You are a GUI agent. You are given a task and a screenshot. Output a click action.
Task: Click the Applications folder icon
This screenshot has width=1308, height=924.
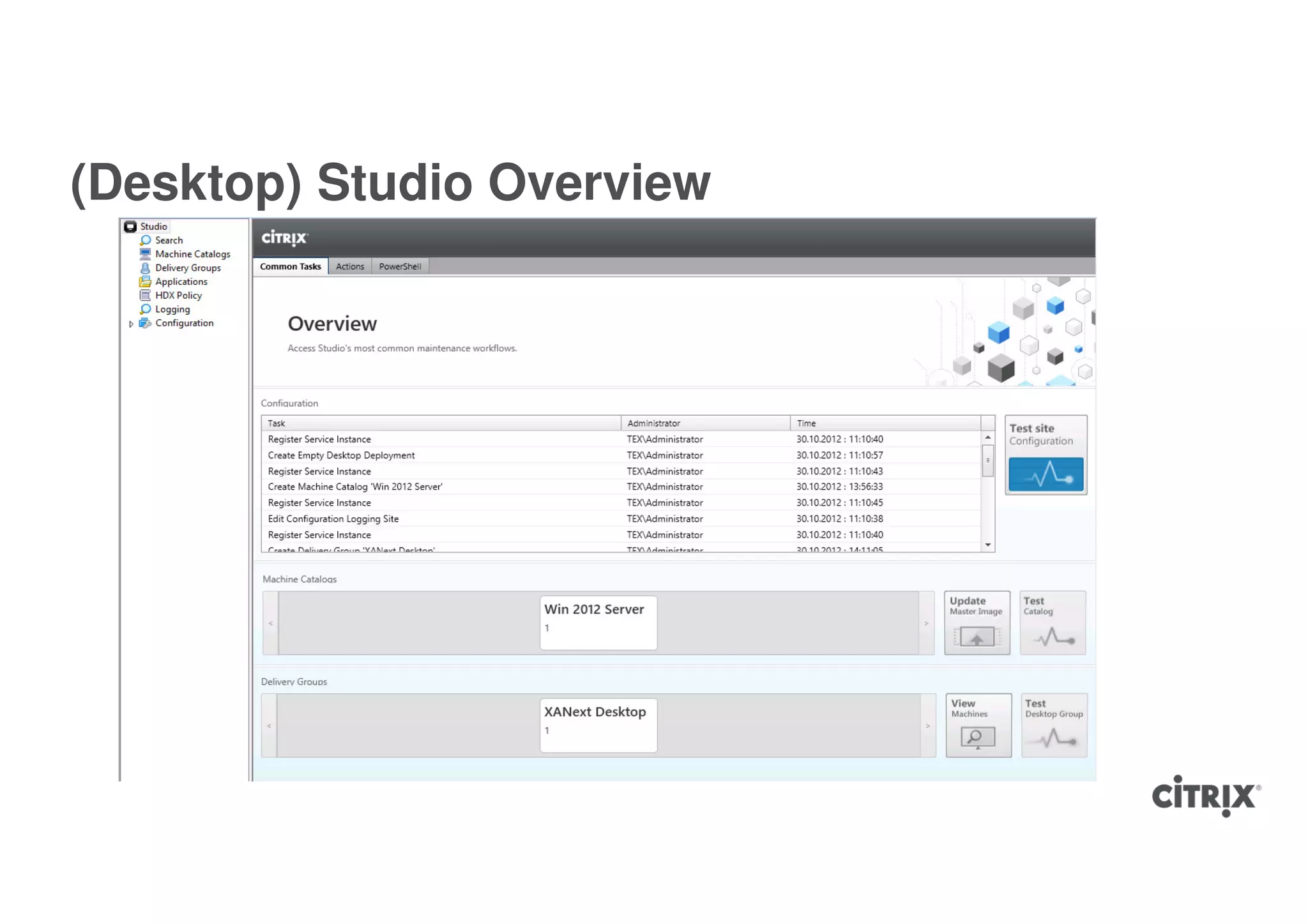click(146, 282)
